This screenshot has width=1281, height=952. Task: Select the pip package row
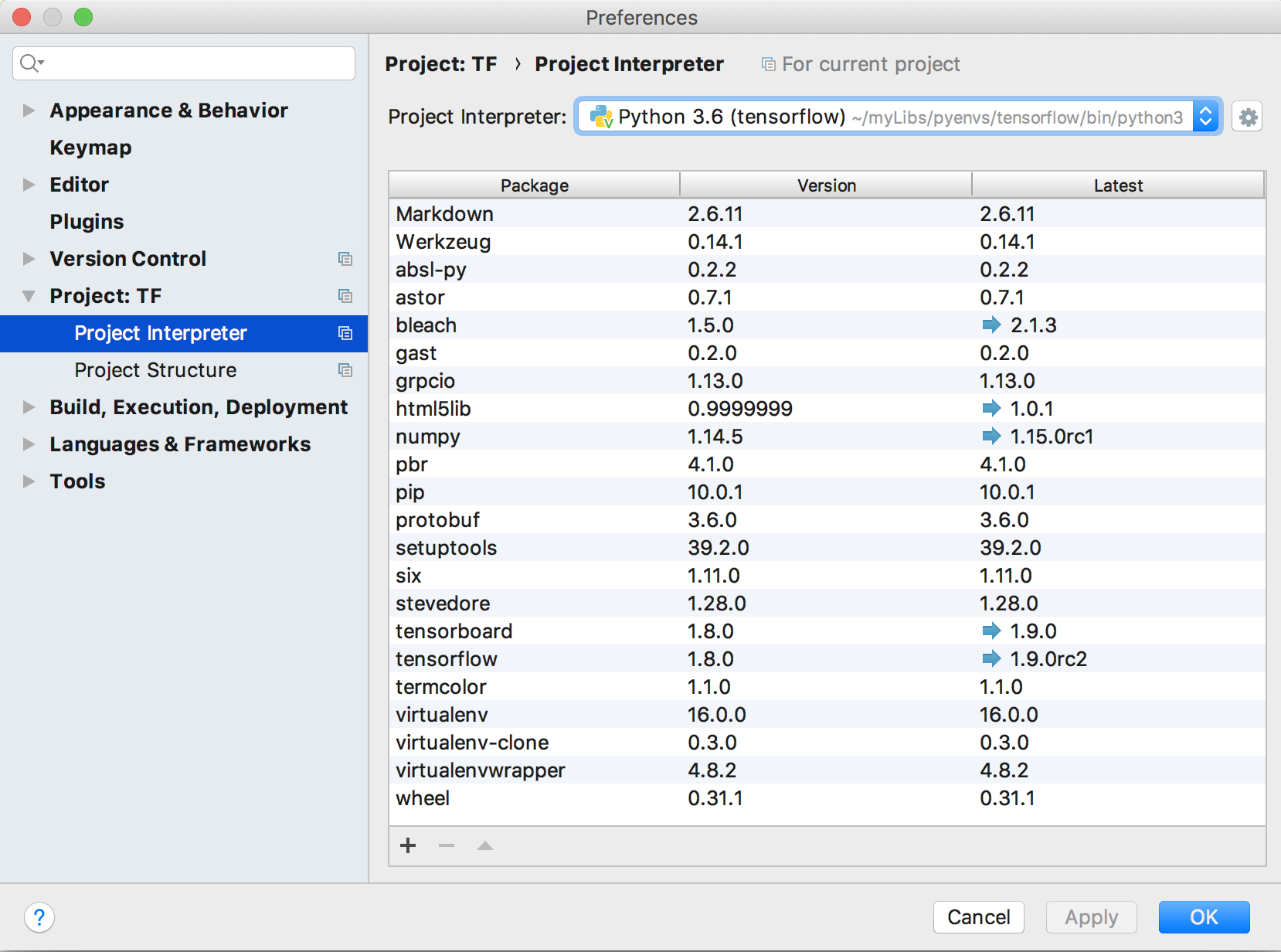827,491
